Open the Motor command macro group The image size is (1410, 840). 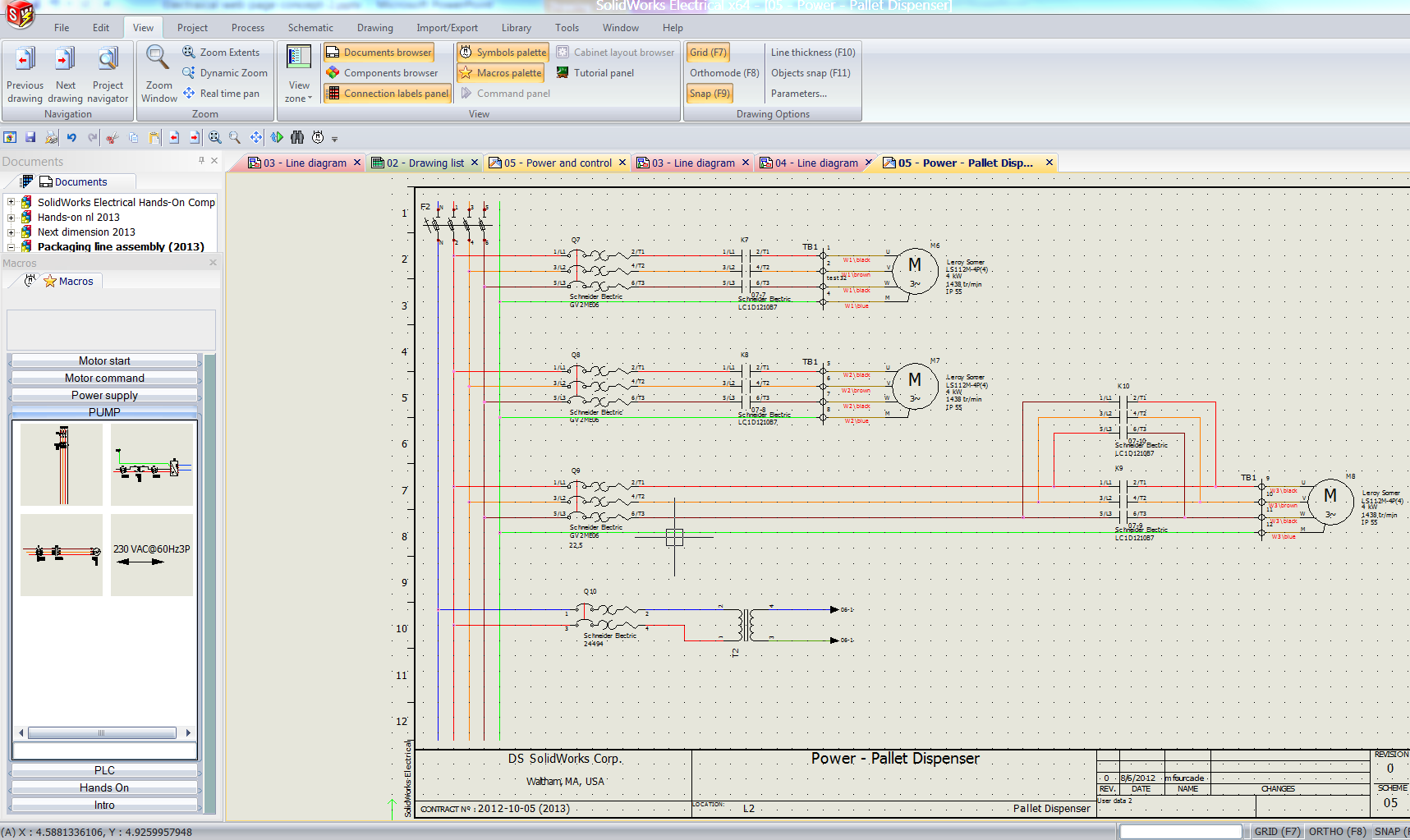click(x=104, y=378)
